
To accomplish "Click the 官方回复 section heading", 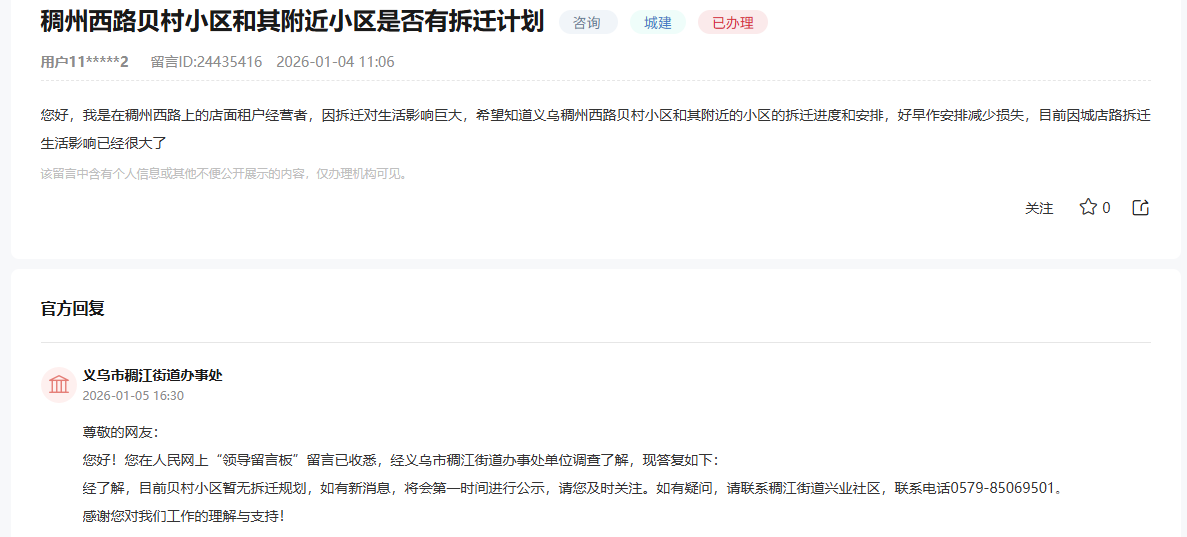I will [72, 308].
